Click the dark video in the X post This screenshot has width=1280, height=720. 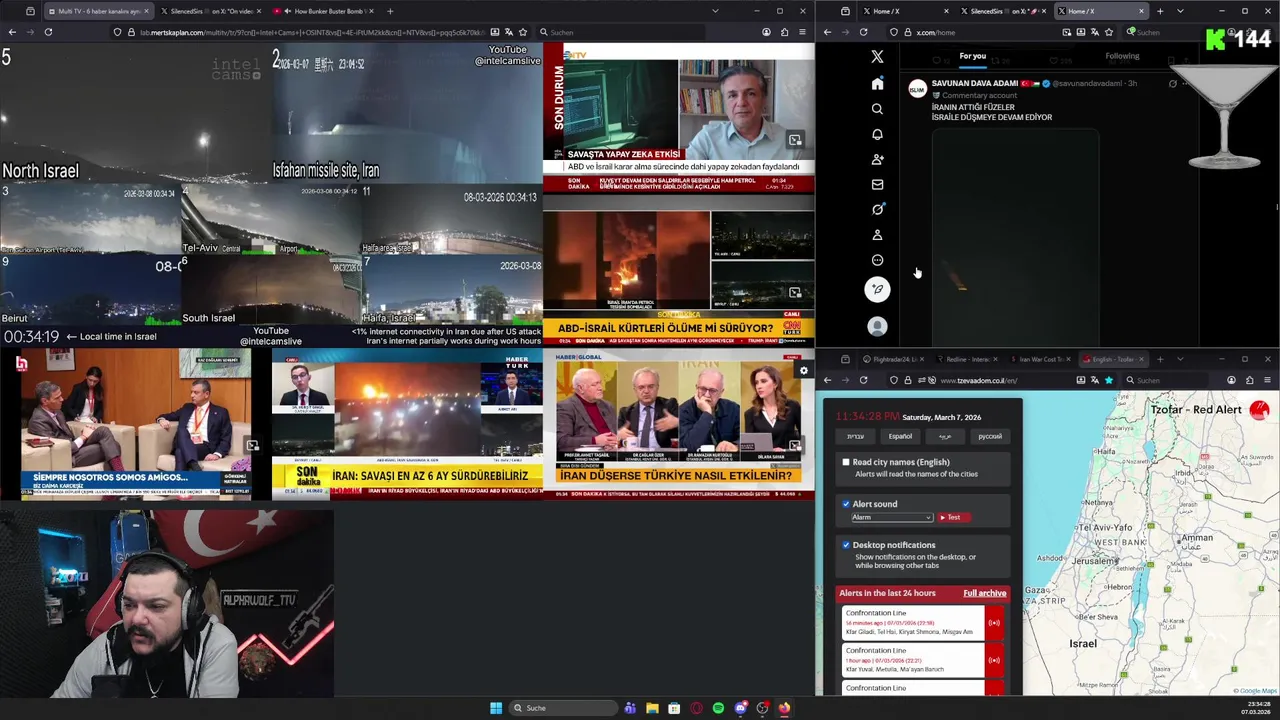click(1015, 236)
